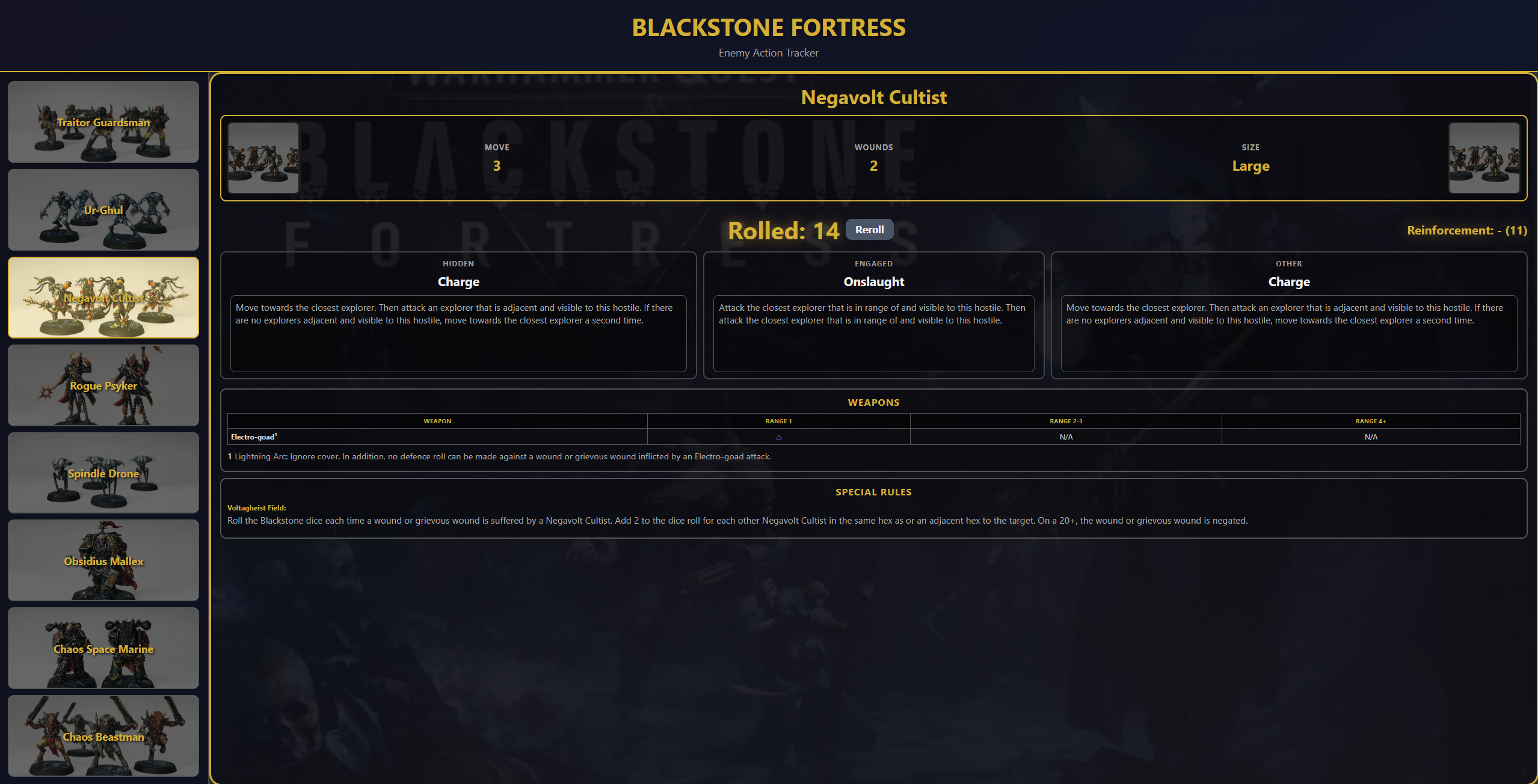Image resolution: width=1538 pixels, height=784 pixels.
Task: Click the Range 2-3 N/A cell
Action: tap(1066, 437)
